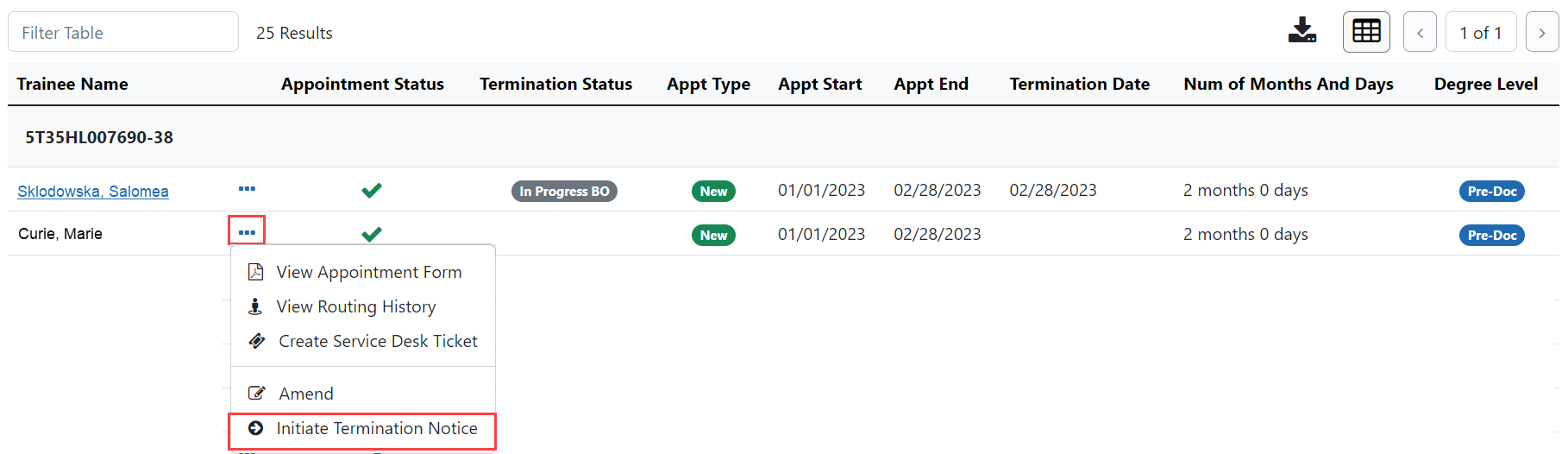Click 'Pre-Doc' badge in Sklodowska row
This screenshot has height=454, width=1568.
coord(1492,192)
